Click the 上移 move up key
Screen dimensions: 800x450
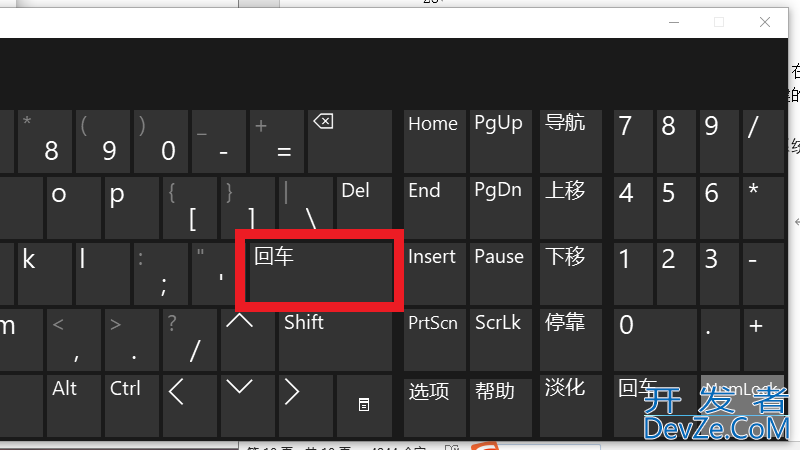tap(571, 208)
